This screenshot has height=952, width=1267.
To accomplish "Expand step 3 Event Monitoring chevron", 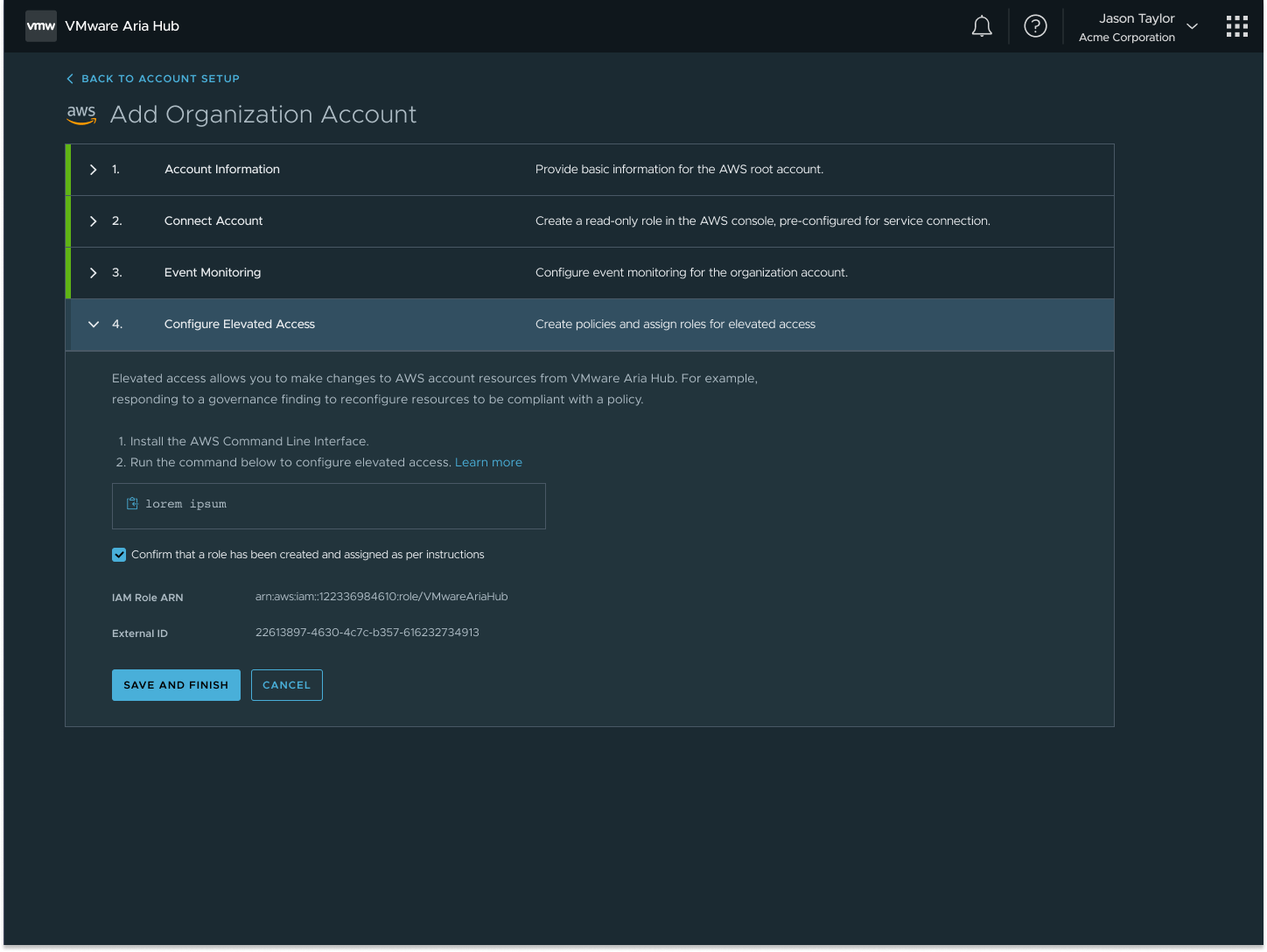I will (x=94, y=273).
